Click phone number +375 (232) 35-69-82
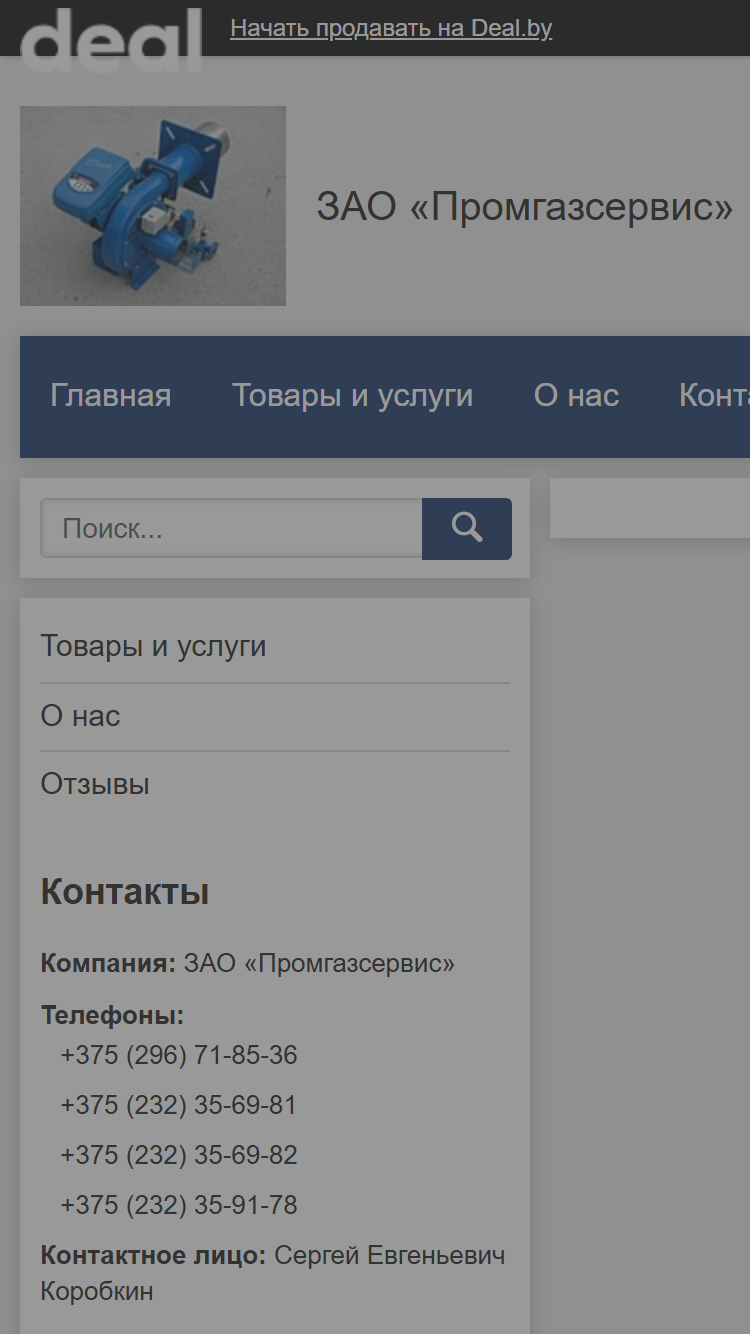The height and width of the screenshot is (1334, 750). (x=179, y=1155)
